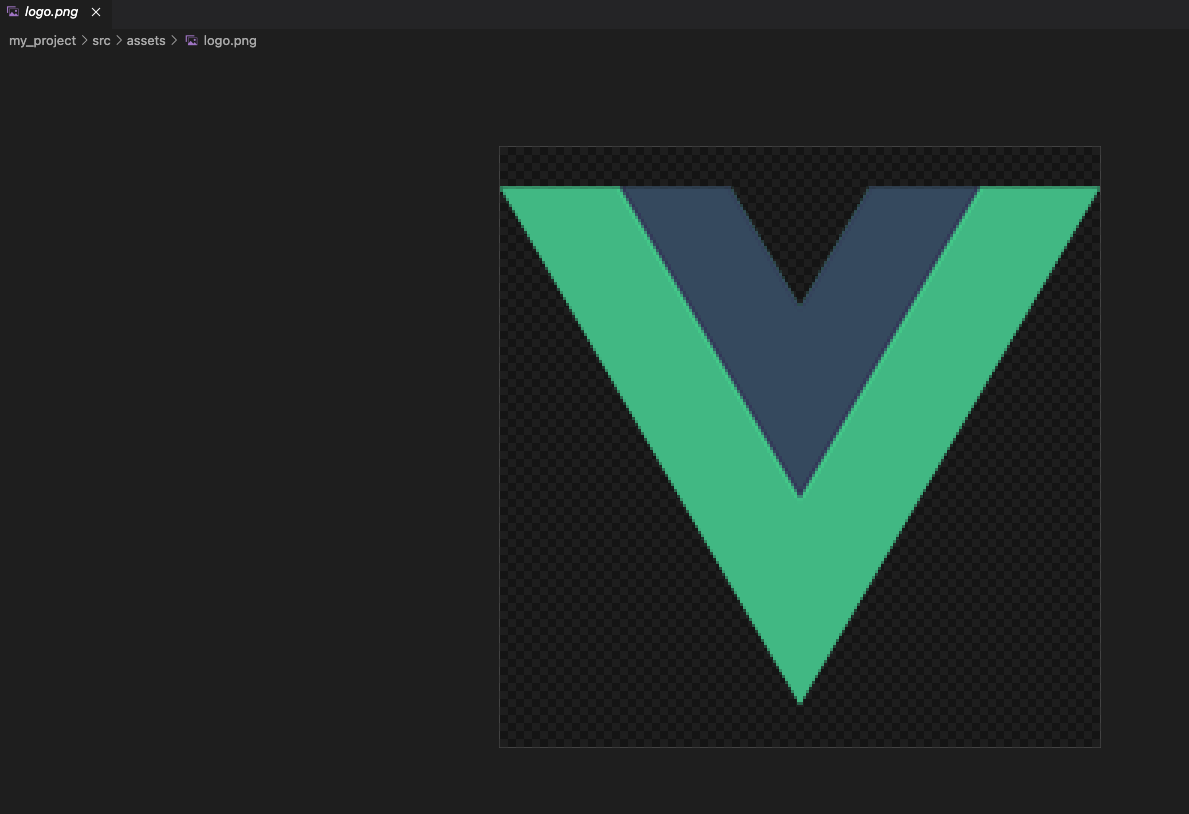This screenshot has height=814, width=1189.
Task: Expand chevron after assets breadcrumb
Action: 174,40
